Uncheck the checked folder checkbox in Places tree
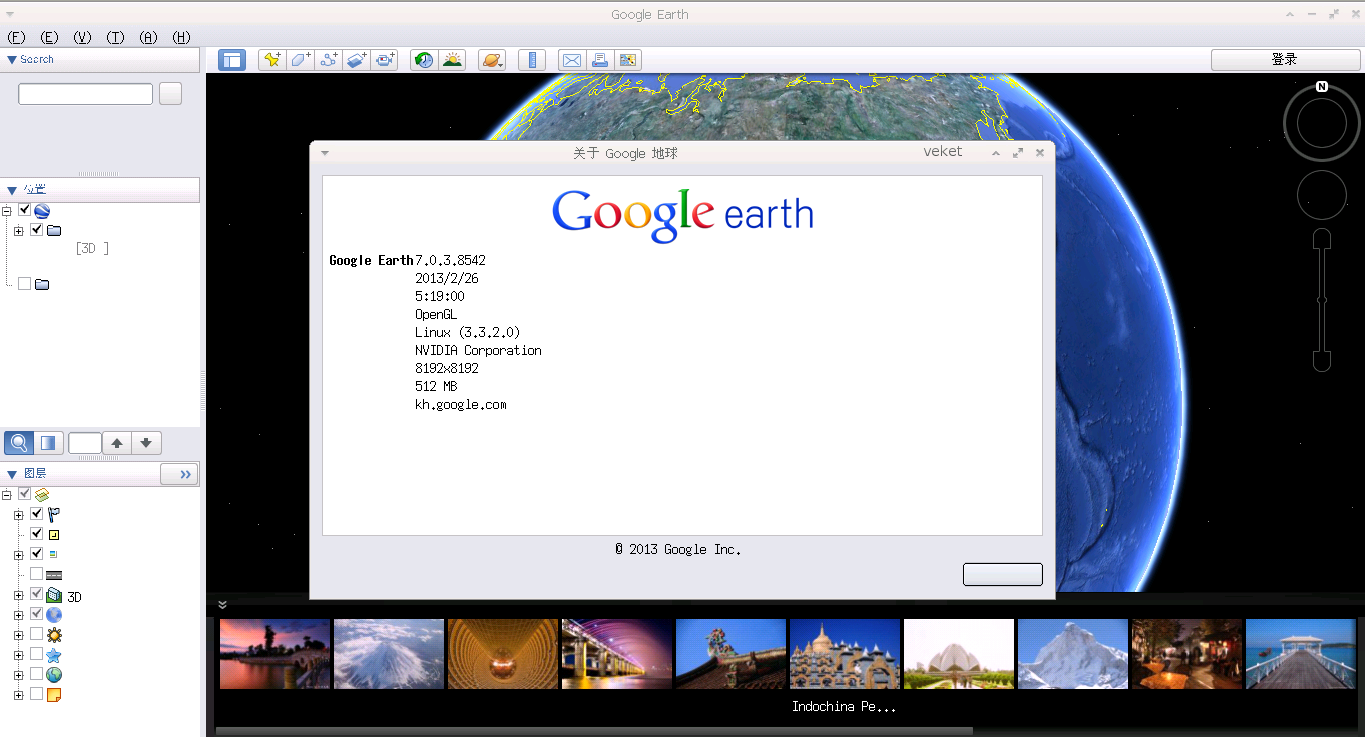Image resolution: width=1365 pixels, height=737 pixels. coord(37,230)
